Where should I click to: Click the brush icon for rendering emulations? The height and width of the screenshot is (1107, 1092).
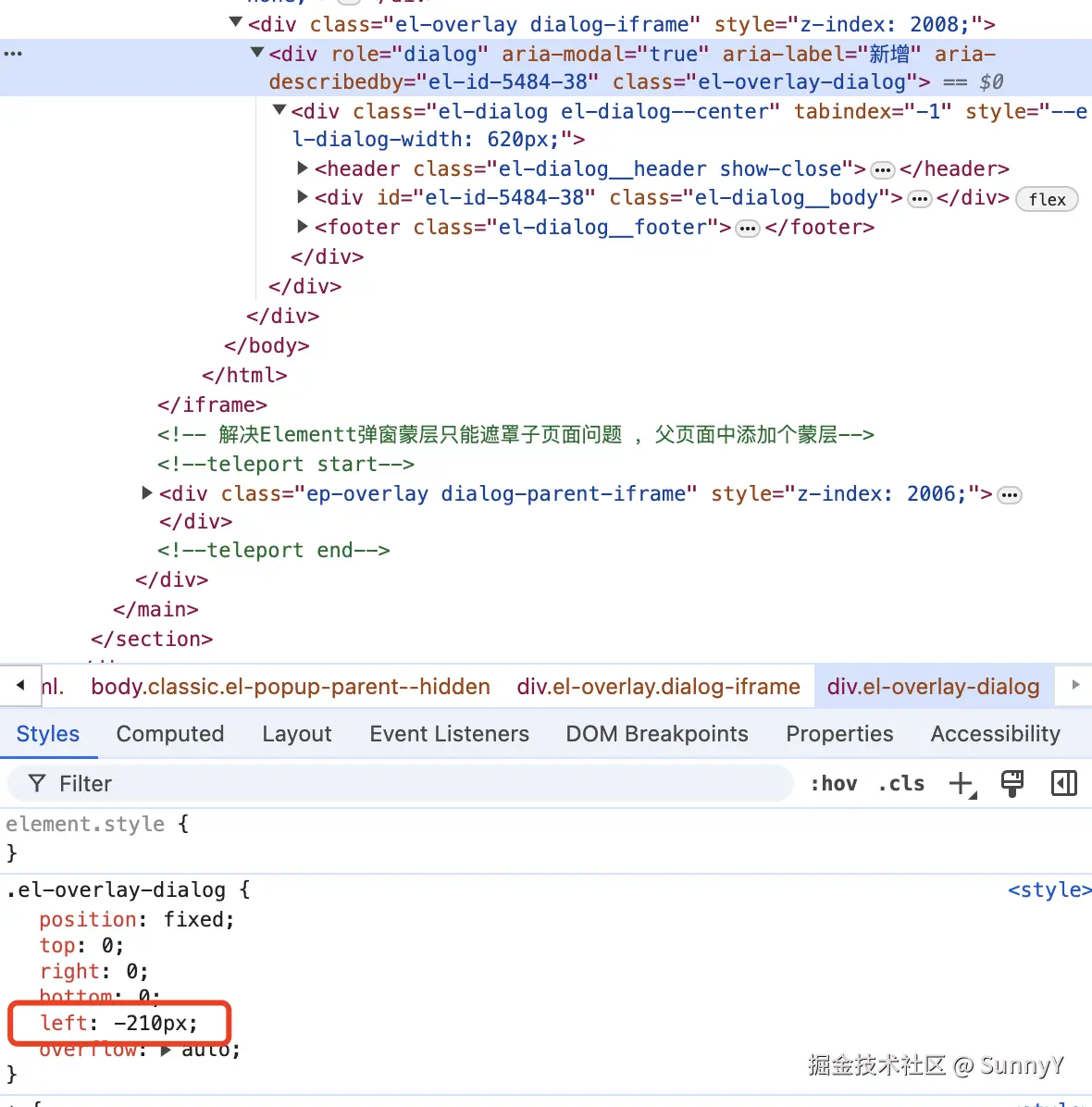click(x=1011, y=783)
